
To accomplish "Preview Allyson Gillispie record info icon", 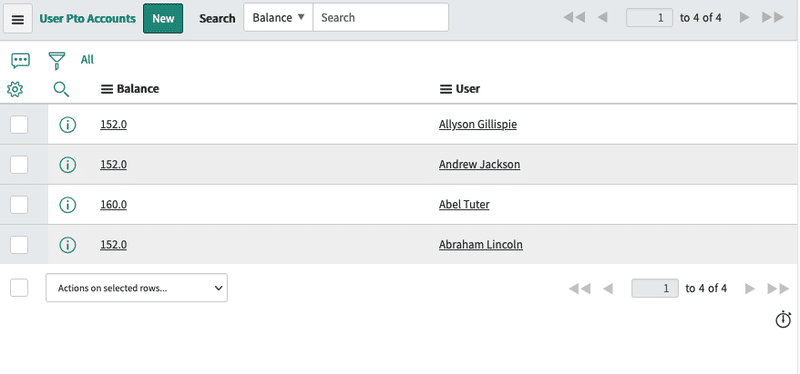I will (x=67, y=124).
